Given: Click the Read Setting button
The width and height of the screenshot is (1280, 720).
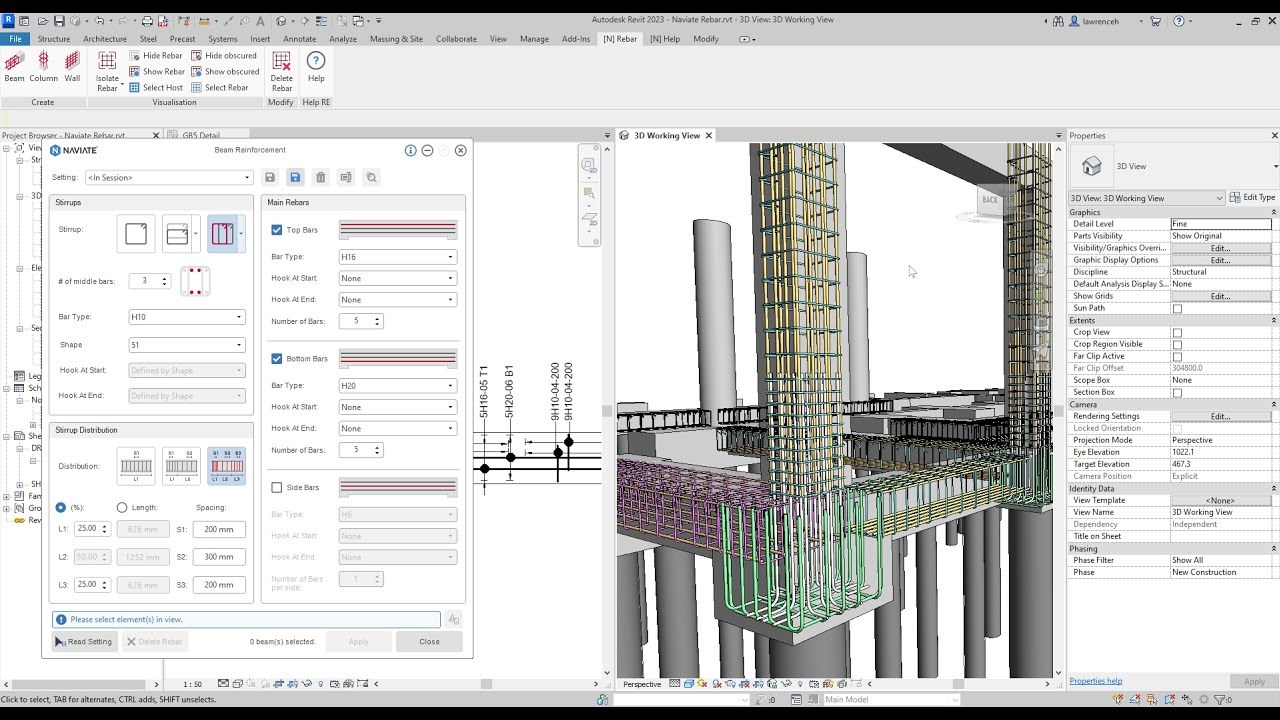Looking at the screenshot, I should pyautogui.click(x=84, y=642).
